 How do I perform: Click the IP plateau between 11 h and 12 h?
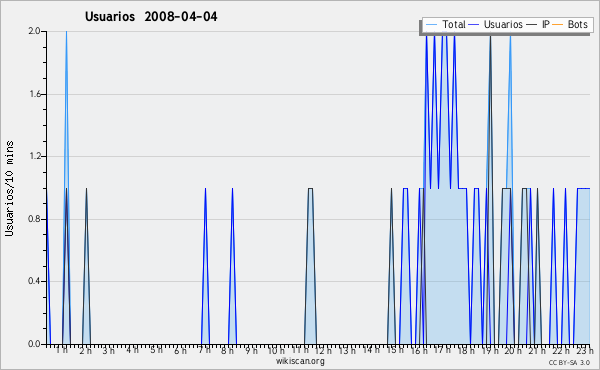[x=310, y=189]
